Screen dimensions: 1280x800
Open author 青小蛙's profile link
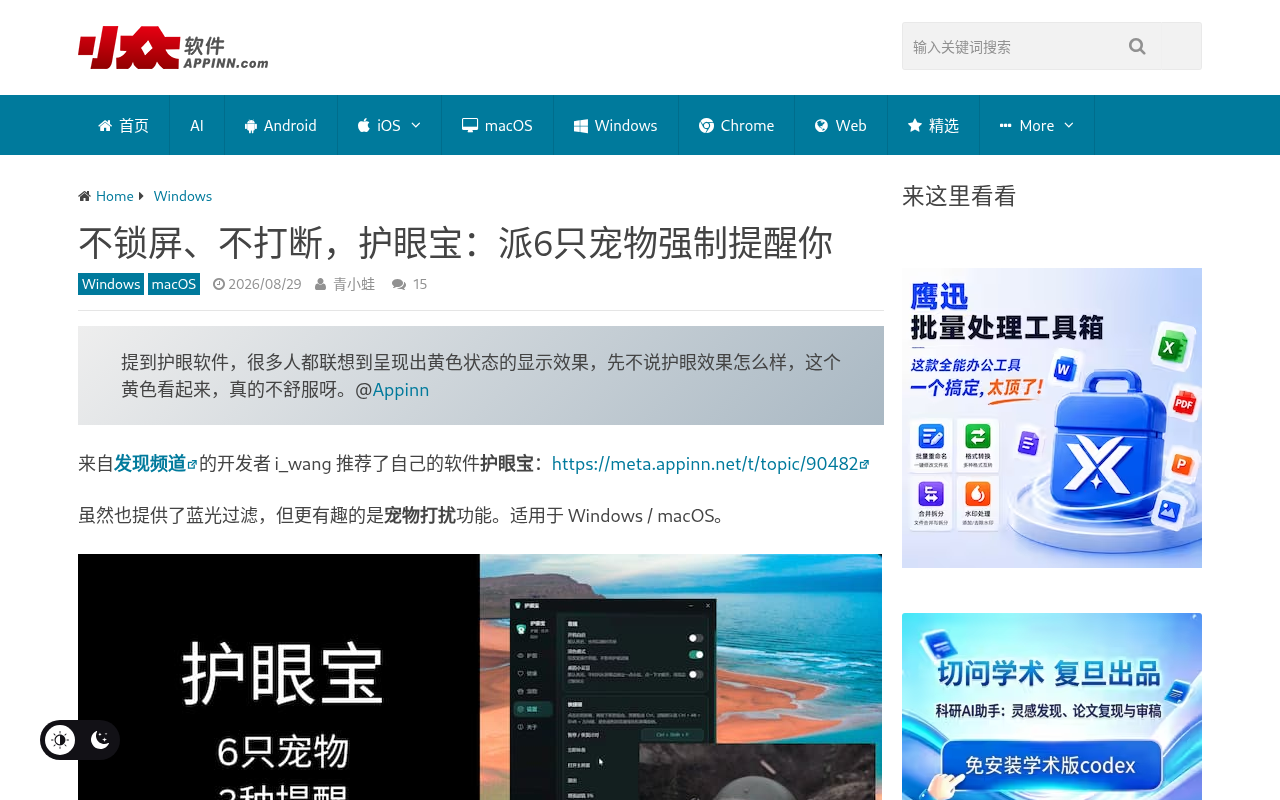tap(354, 284)
